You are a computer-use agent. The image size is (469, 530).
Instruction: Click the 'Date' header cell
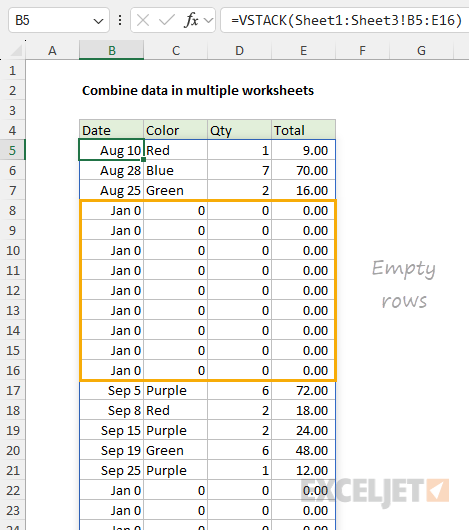click(112, 130)
